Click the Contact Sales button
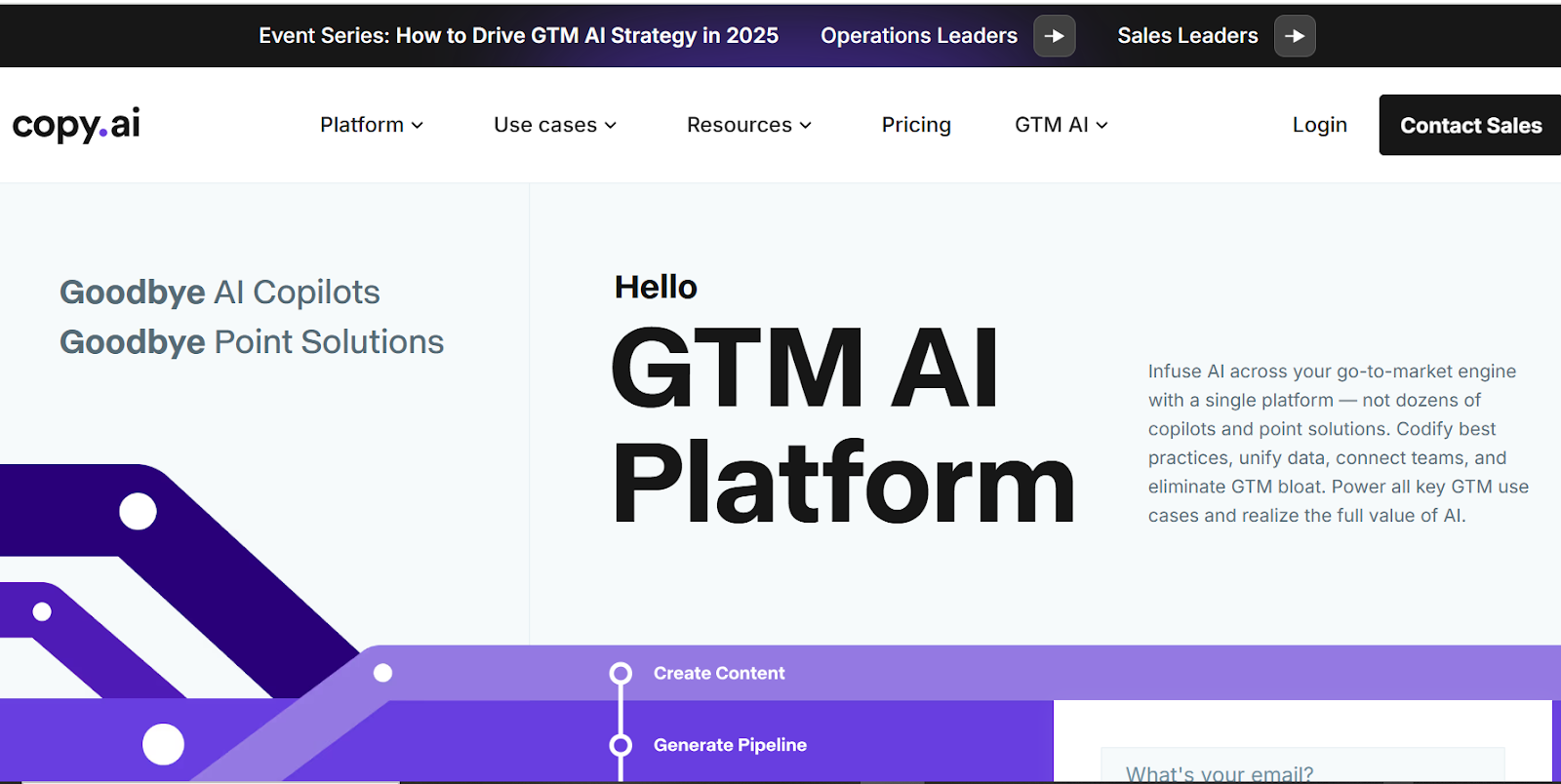 point(1470,125)
